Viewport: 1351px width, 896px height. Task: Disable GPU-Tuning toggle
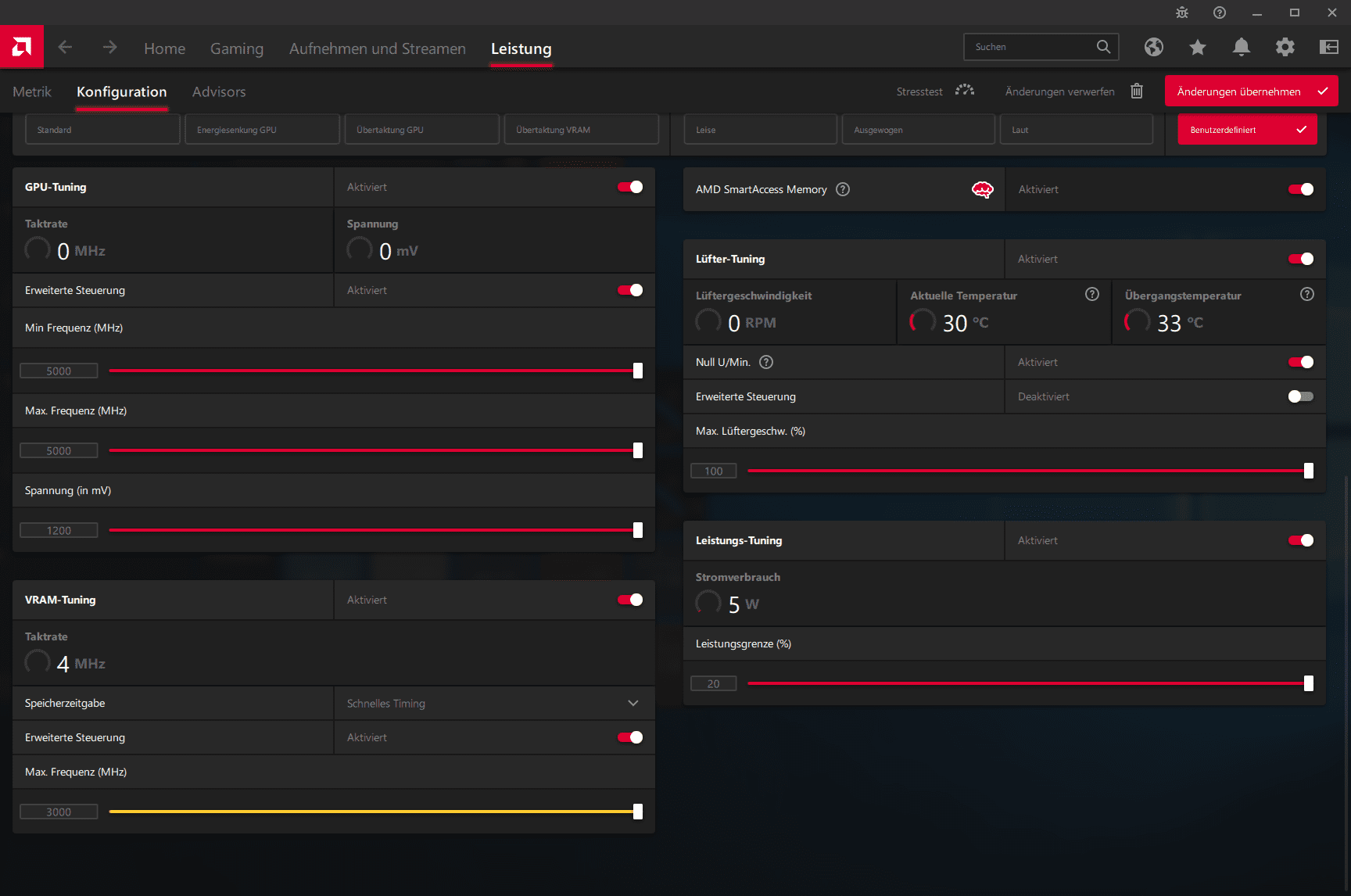click(630, 187)
